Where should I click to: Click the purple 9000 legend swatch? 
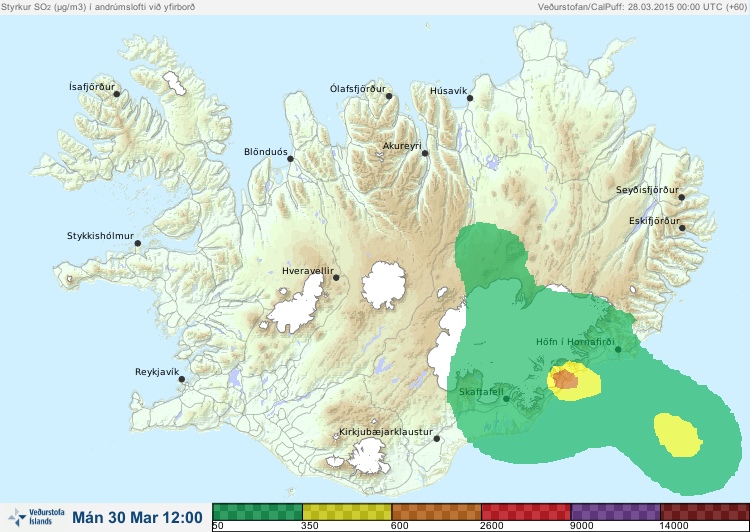click(615, 511)
